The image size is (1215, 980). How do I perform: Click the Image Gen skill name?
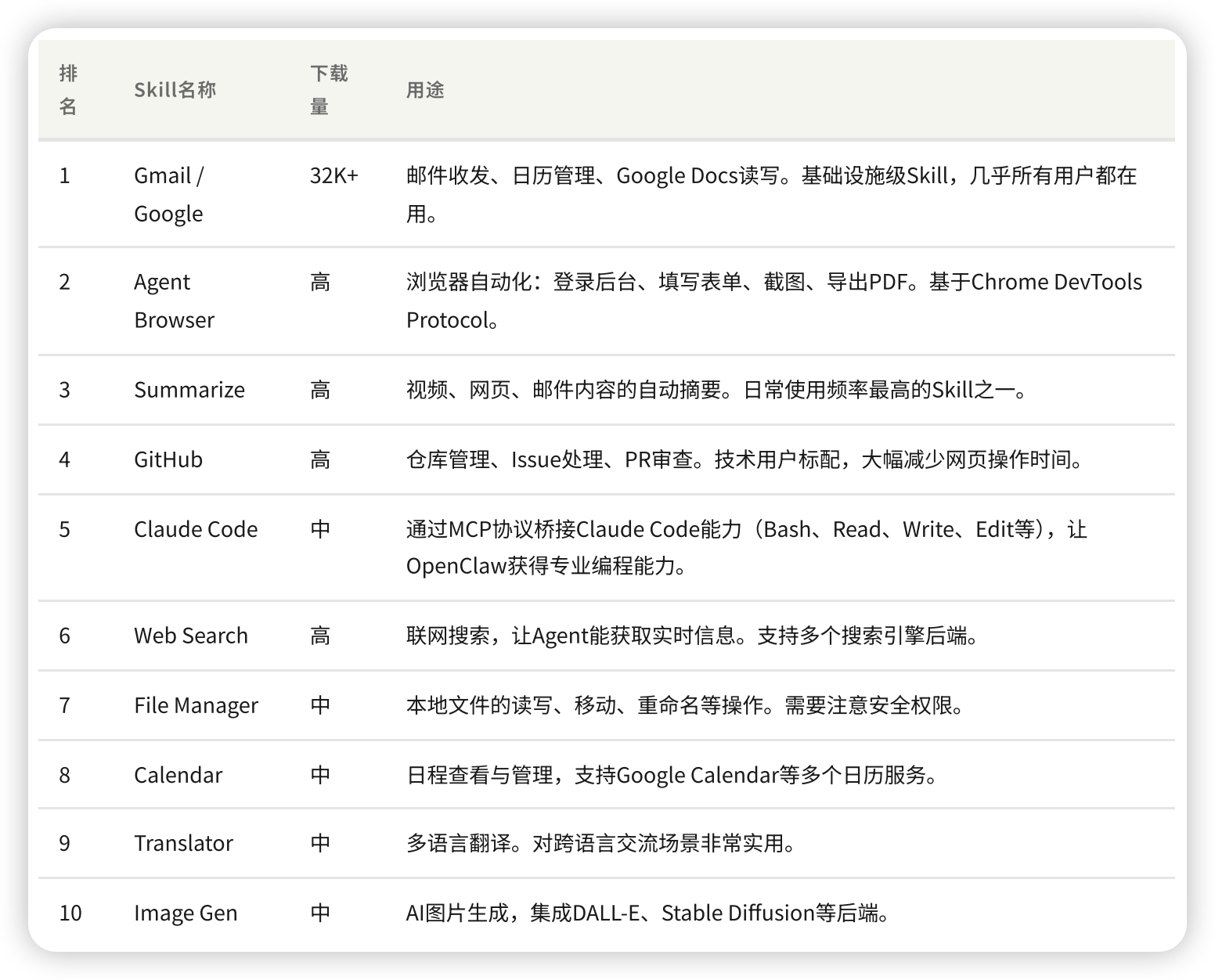click(186, 913)
